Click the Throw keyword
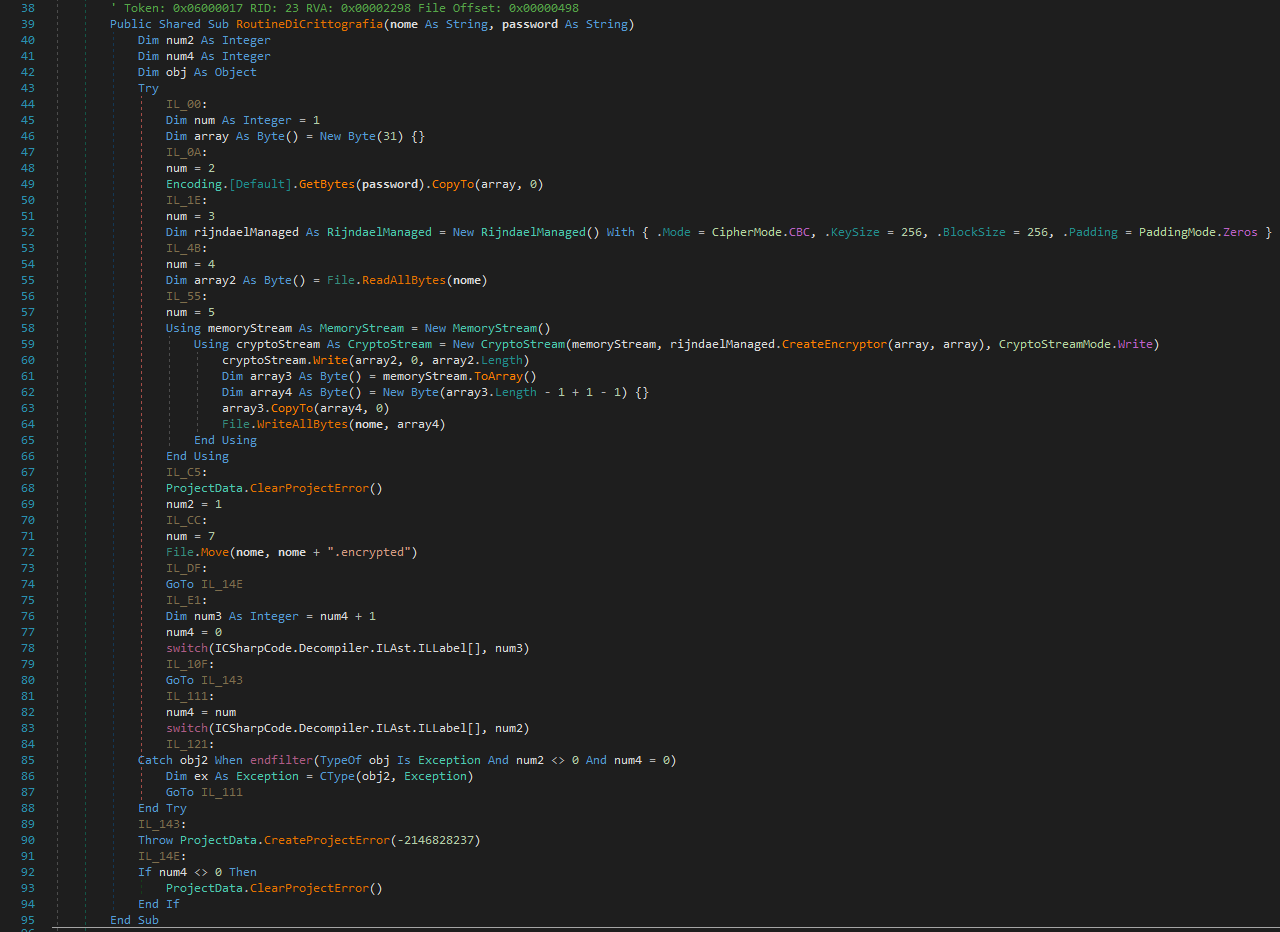 (x=155, y=840)
